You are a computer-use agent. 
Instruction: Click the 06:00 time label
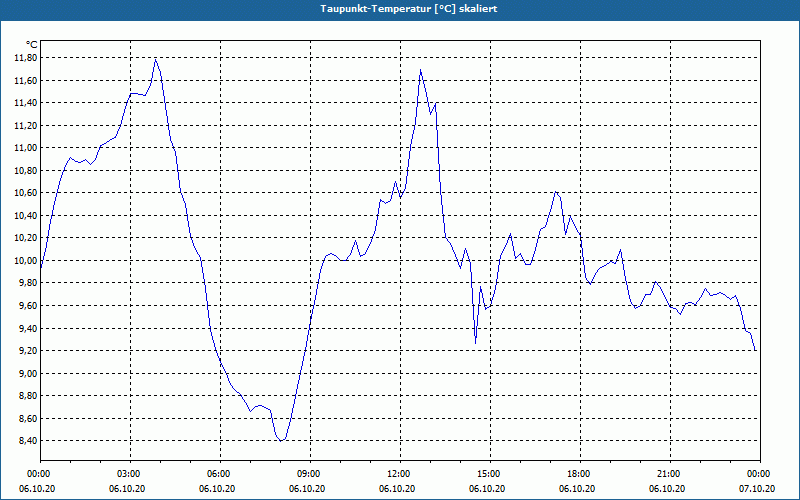(x=220, y=474)
